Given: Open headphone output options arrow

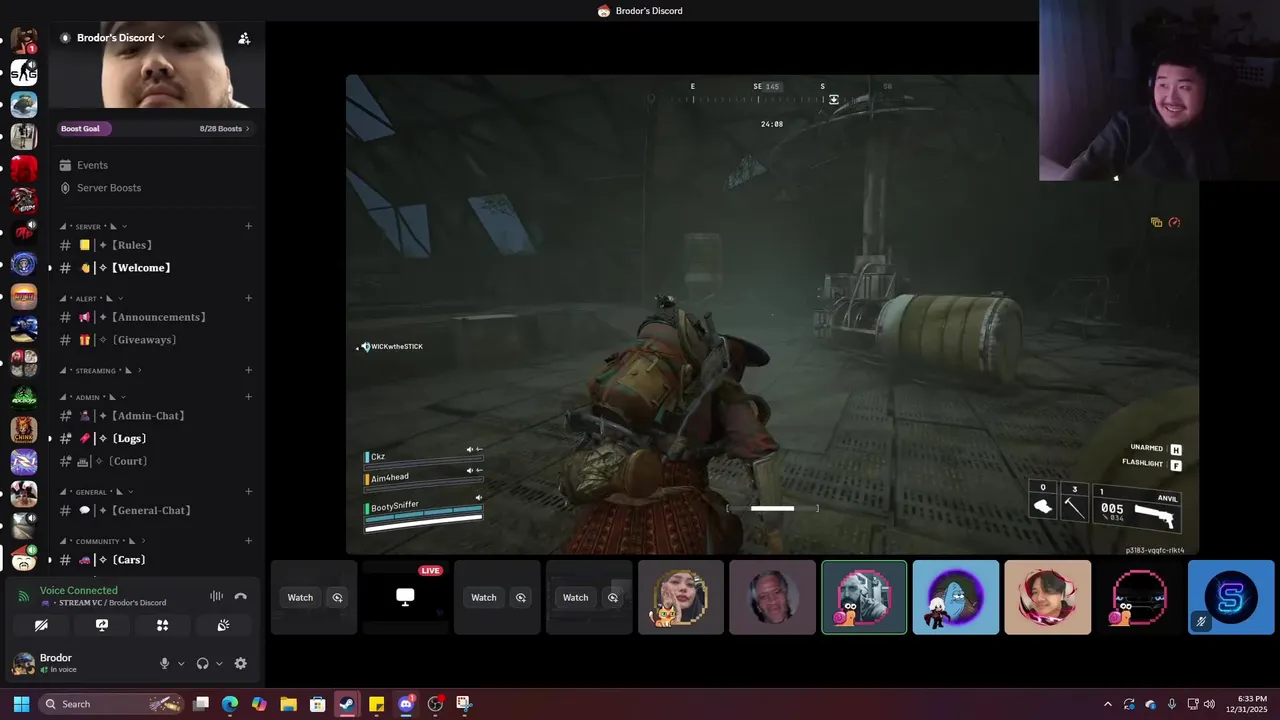Looking at the screenshot, I should tap(219, 663).
